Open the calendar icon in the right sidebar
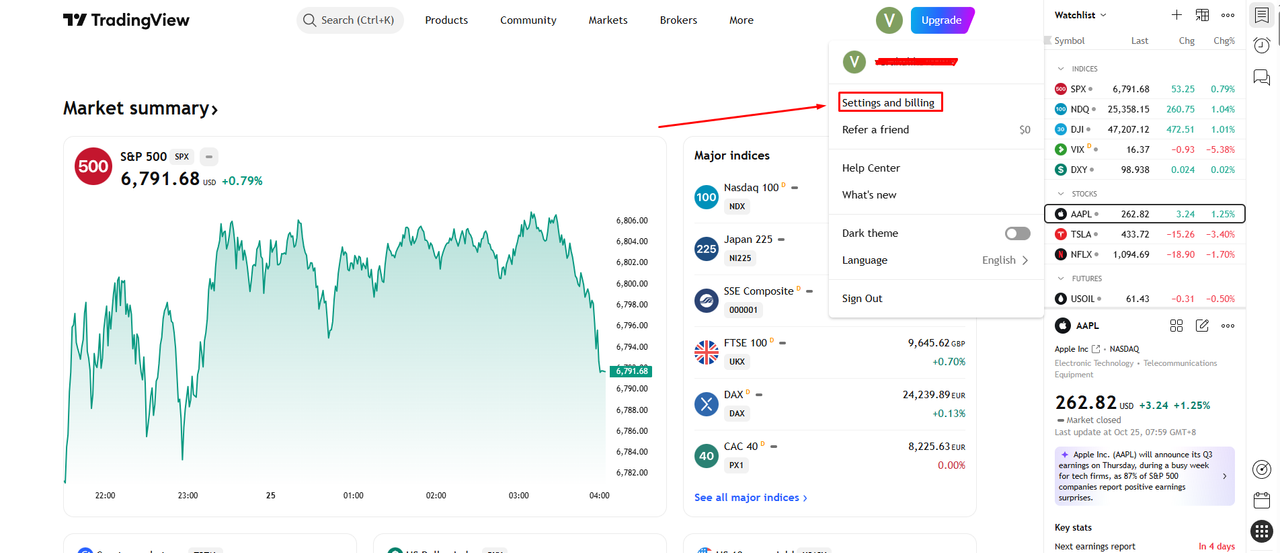Image resolution: width=1280 pixels, height=553 pixels. coord(1262,500)
